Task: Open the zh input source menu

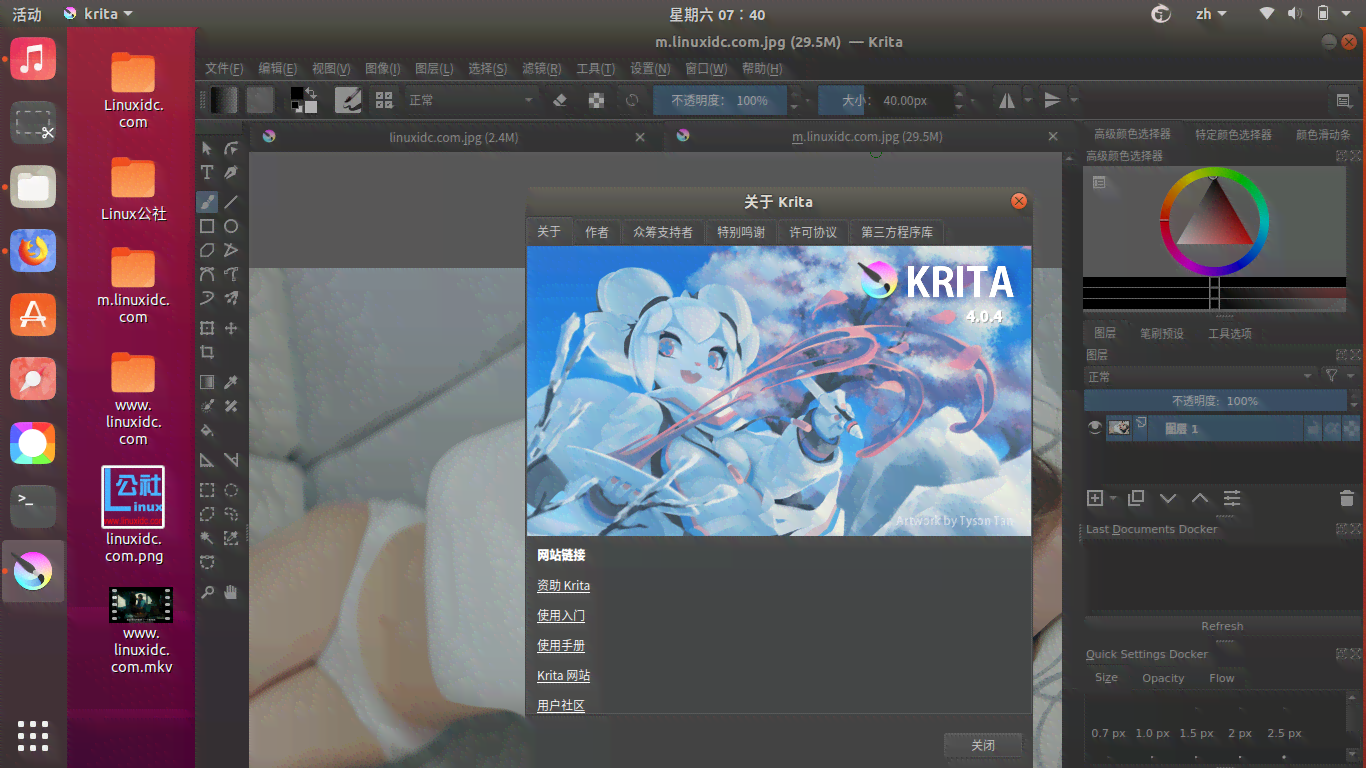Action: [x=1211, y=14]
